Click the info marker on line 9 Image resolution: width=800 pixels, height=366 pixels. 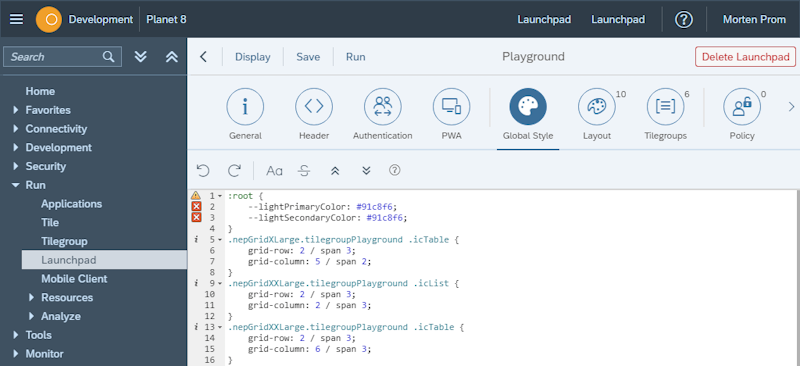point(196,283)
